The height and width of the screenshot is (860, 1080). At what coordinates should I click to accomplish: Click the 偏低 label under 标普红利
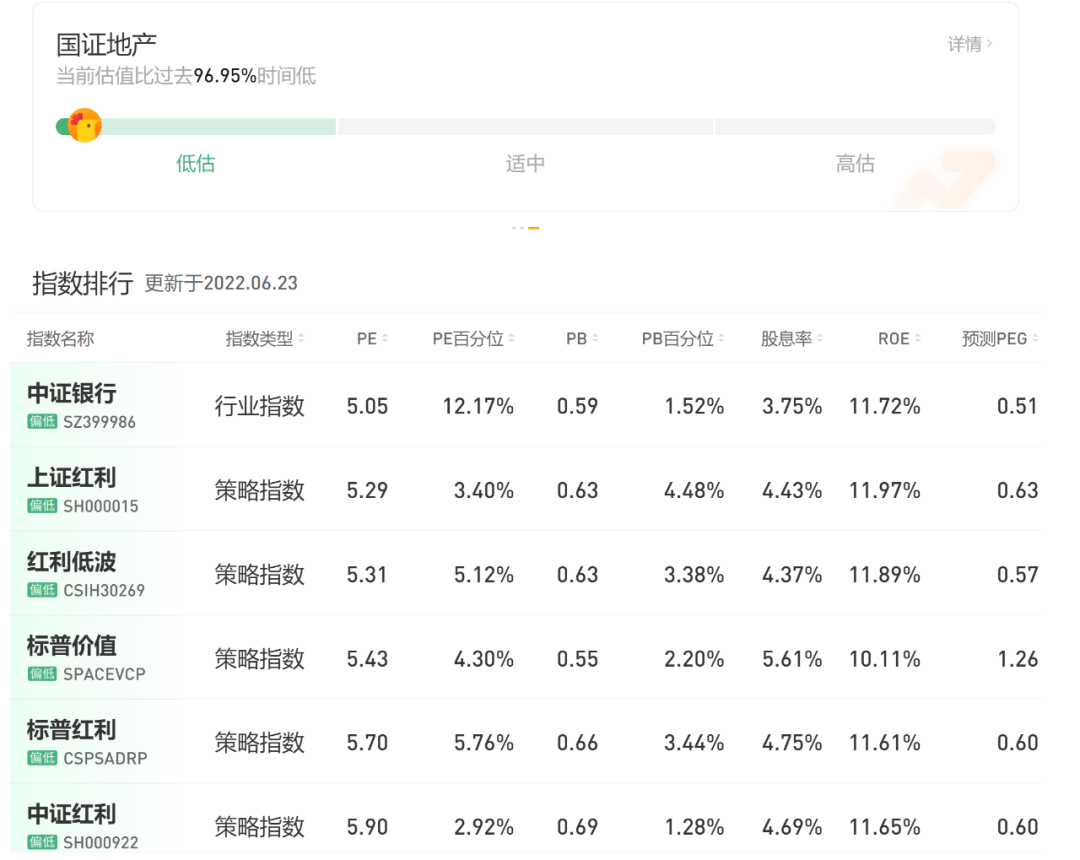click(x=41, y=758)
